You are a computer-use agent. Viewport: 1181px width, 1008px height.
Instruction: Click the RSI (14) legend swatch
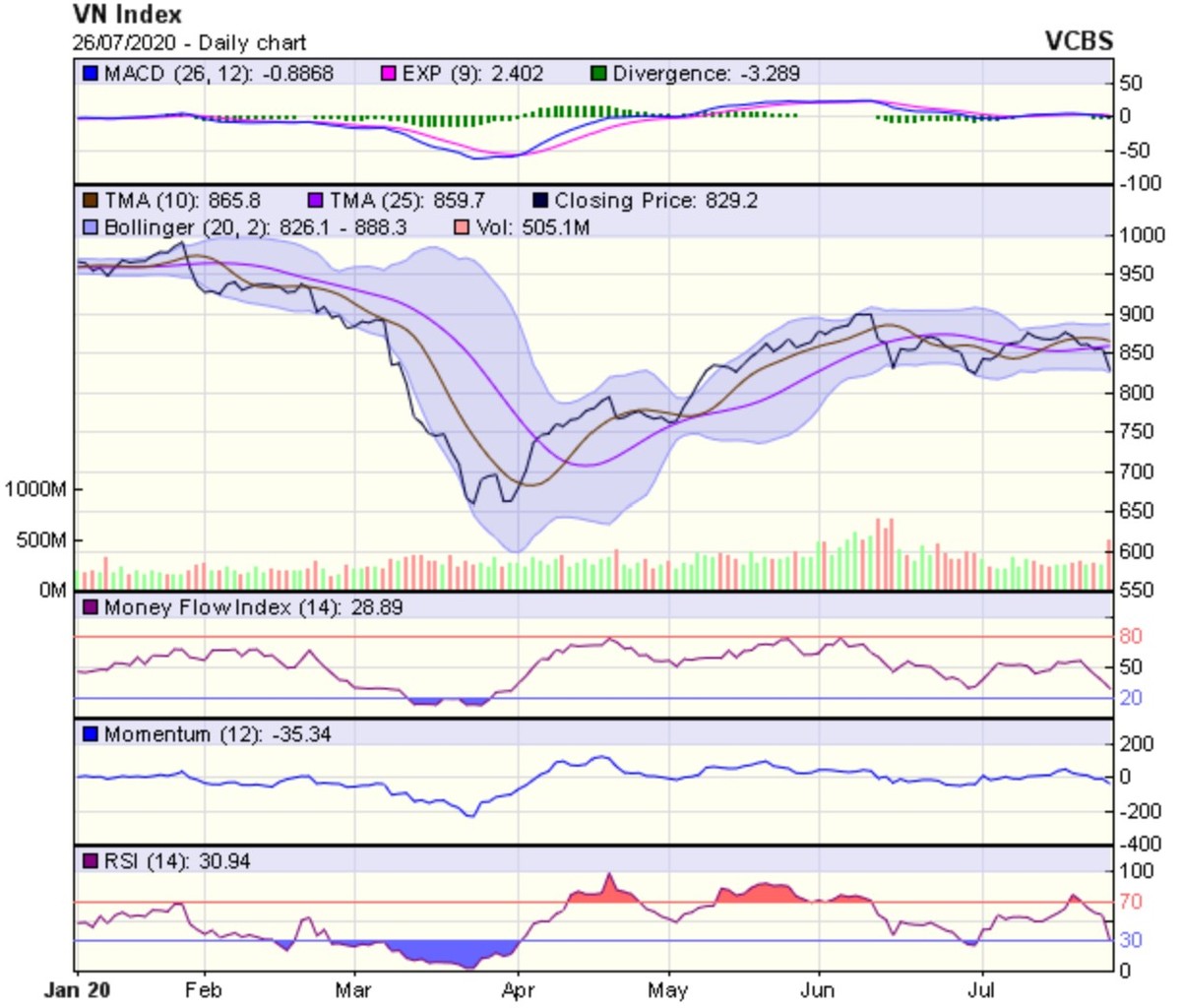91,861
